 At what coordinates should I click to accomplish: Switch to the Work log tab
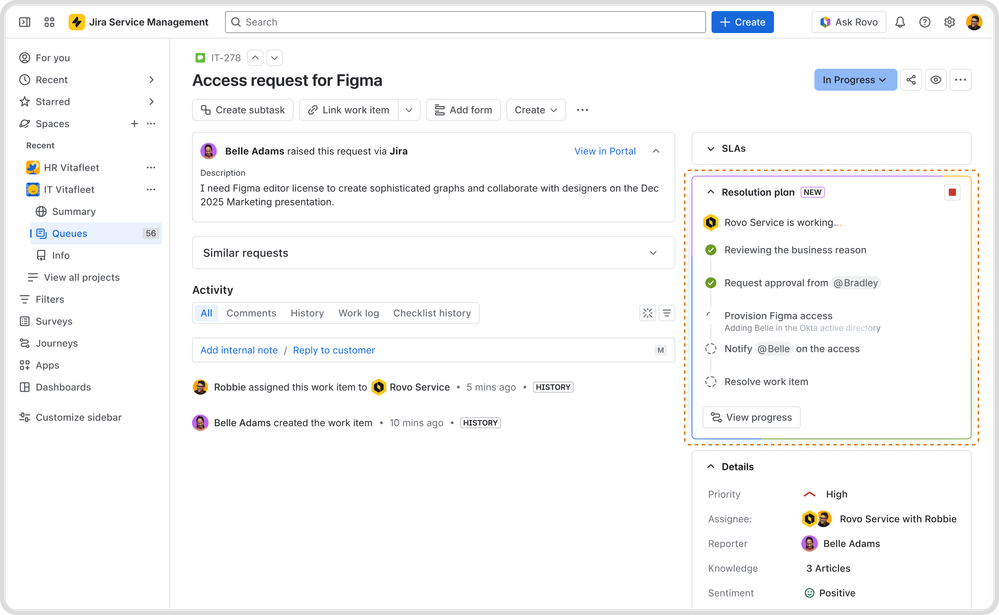click(x=359, y=313)
